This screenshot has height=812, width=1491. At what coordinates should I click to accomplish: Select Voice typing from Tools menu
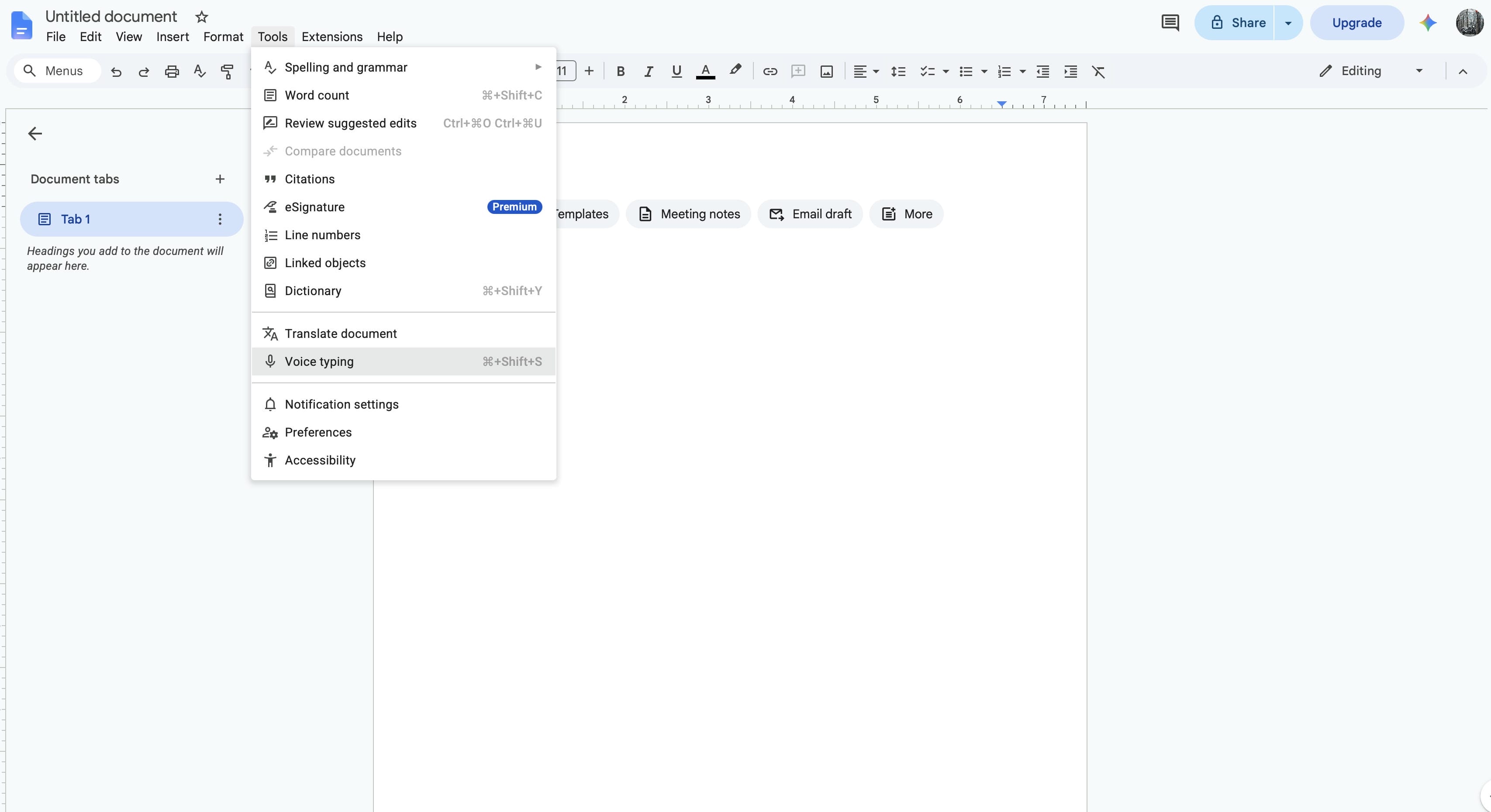tap(404, 361)
